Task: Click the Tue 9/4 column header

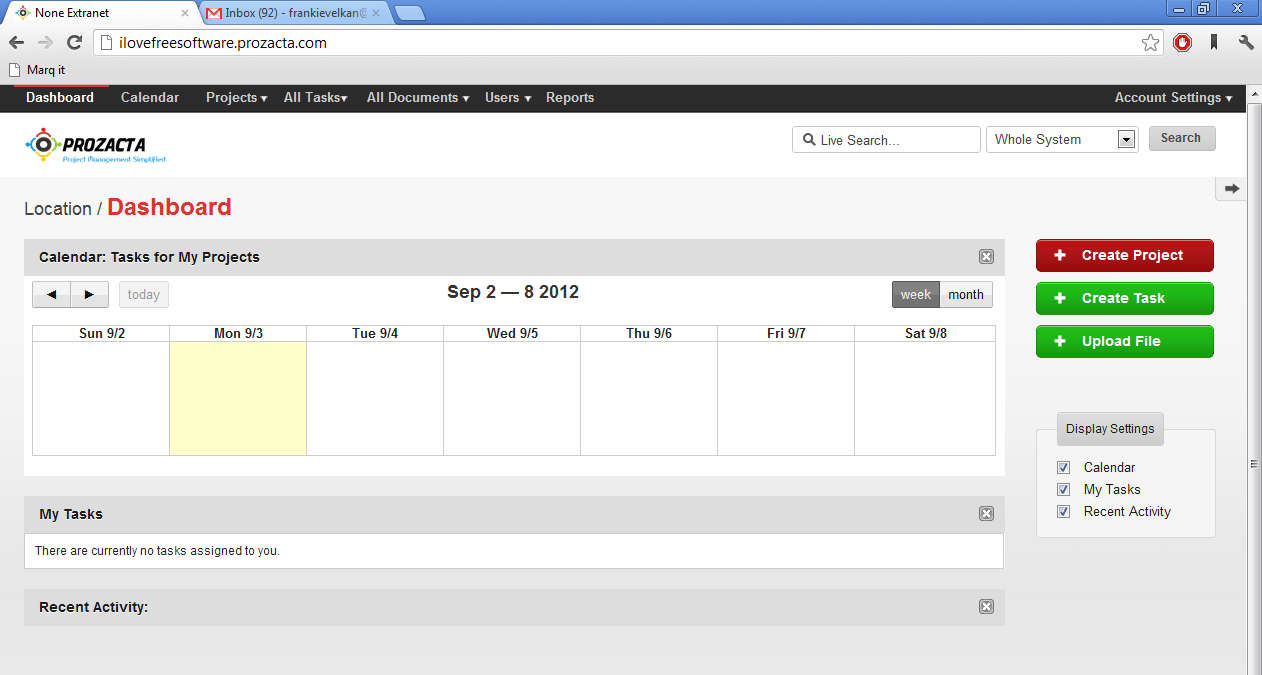Action: point(375,334)
